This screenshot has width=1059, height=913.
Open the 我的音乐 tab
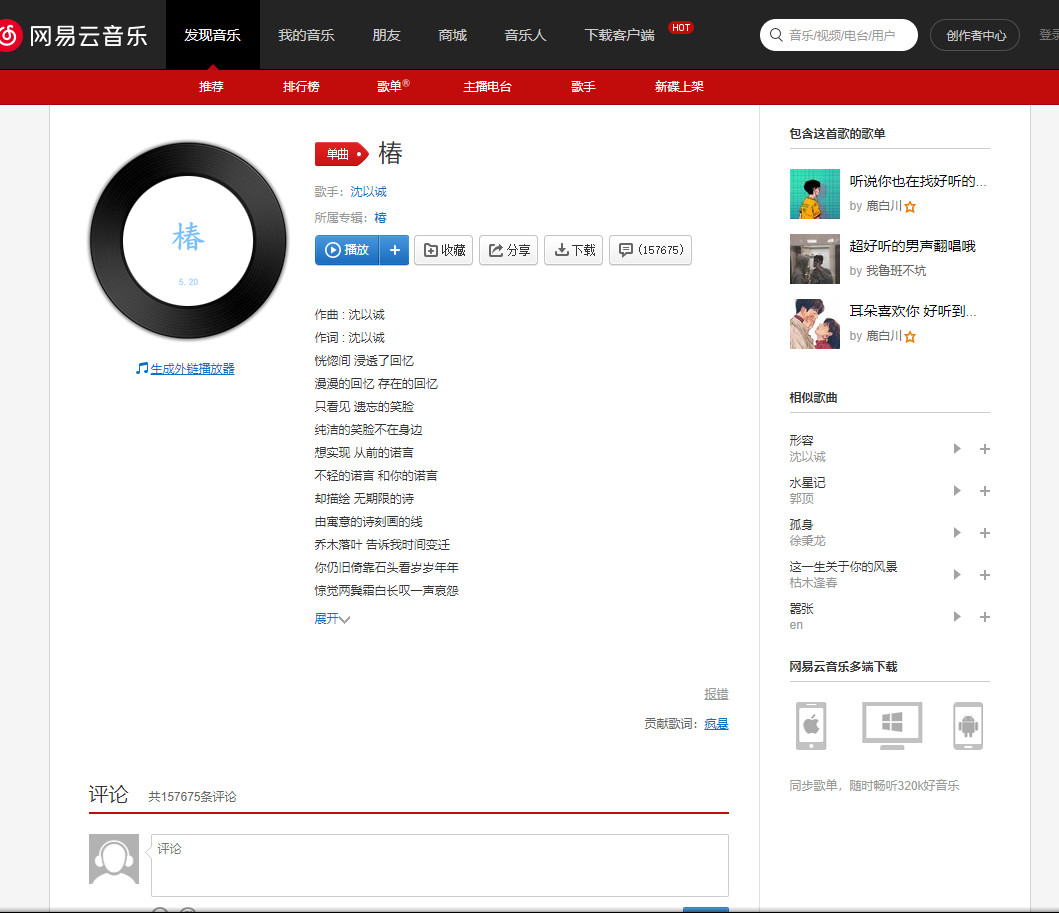point(307,35)
